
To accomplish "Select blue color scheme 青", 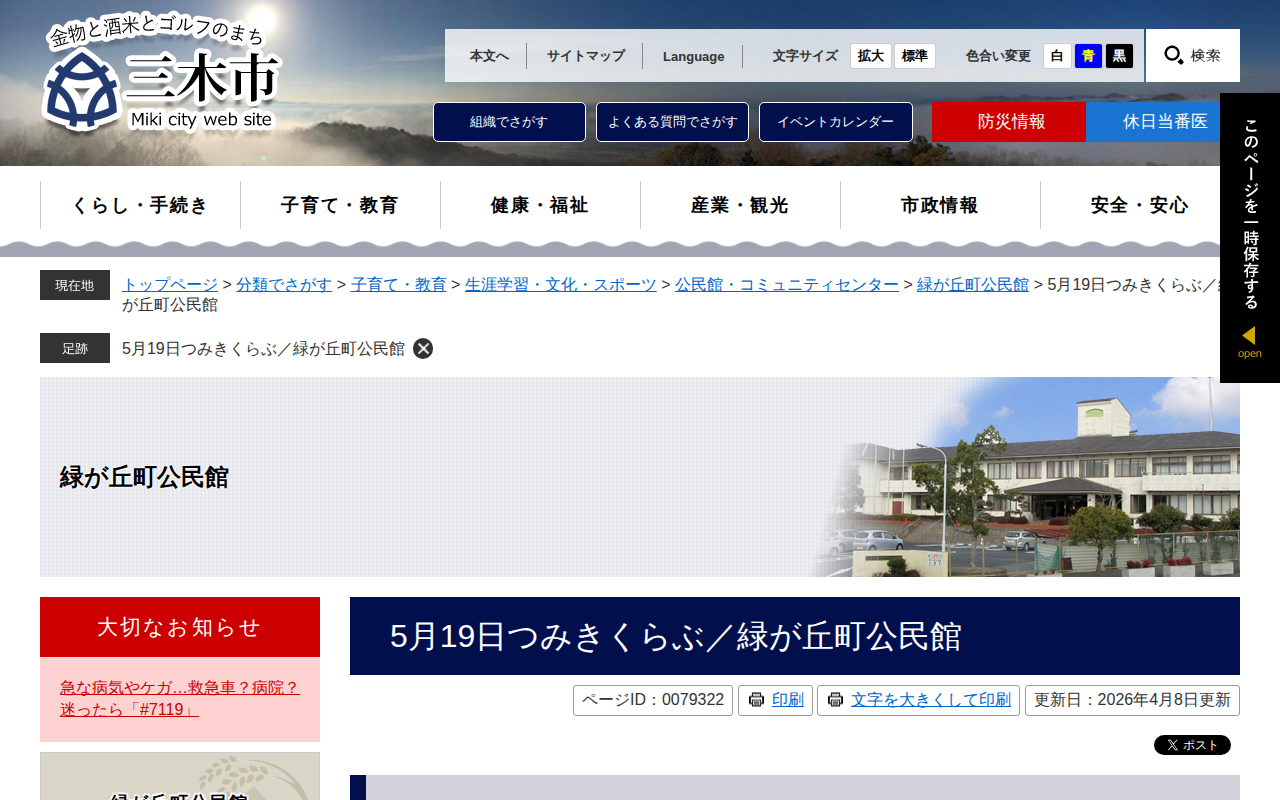I will (x=1088, y=56).
